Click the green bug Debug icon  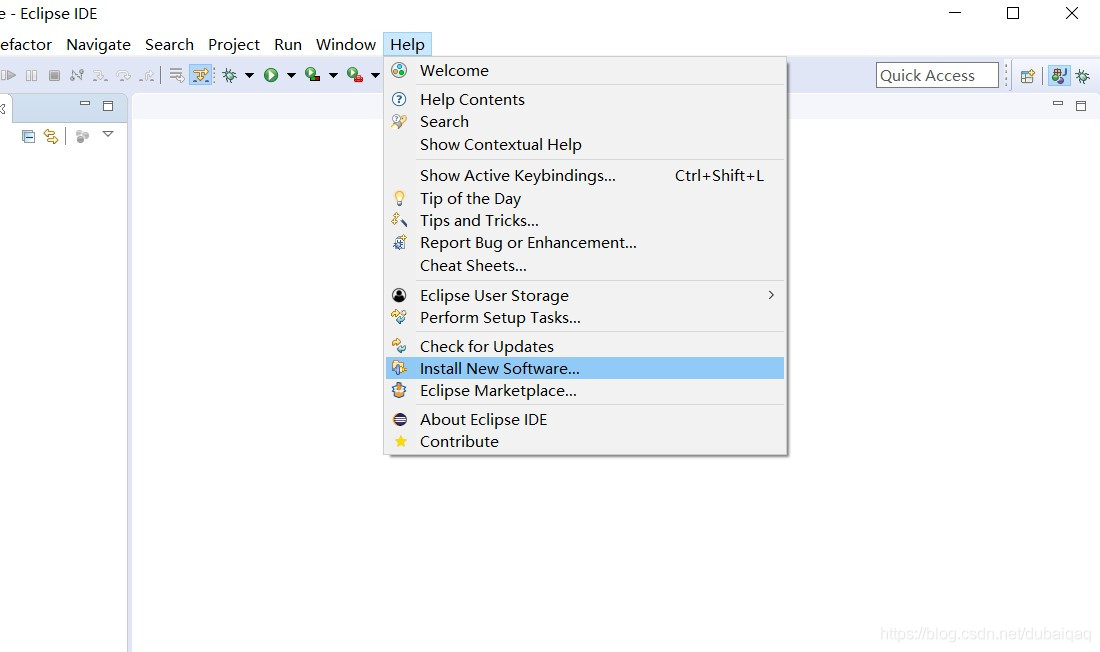pyautogui.click(x=229, y=75)
